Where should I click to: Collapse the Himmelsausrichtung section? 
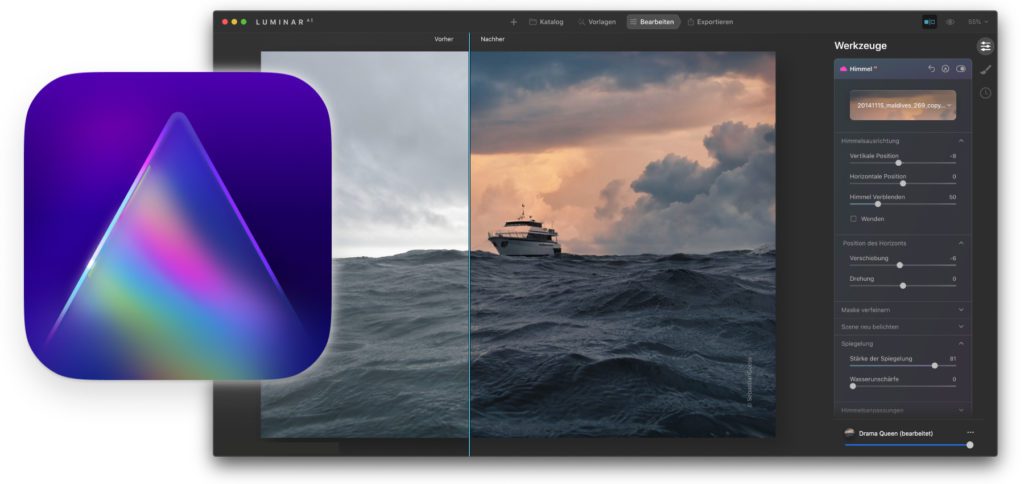click(x=961, y=141)
